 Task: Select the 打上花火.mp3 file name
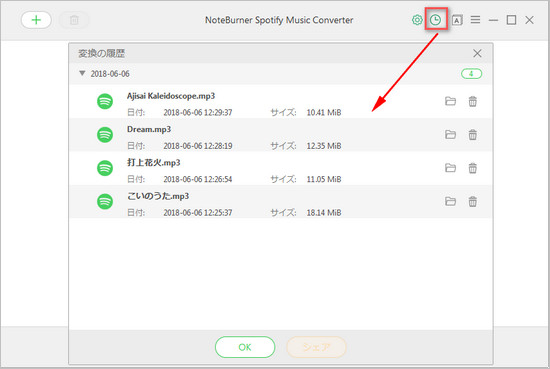pos(154,162)
